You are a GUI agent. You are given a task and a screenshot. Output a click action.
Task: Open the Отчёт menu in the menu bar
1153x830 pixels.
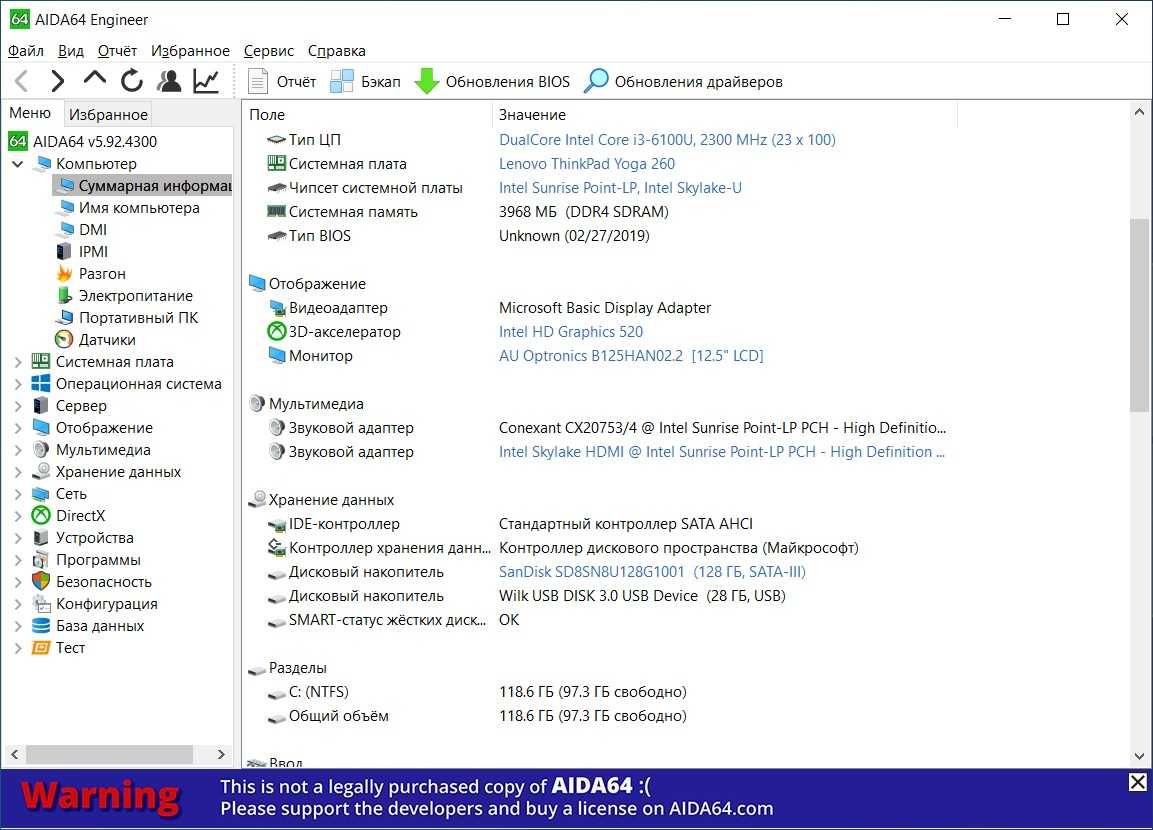click(118, 51)
